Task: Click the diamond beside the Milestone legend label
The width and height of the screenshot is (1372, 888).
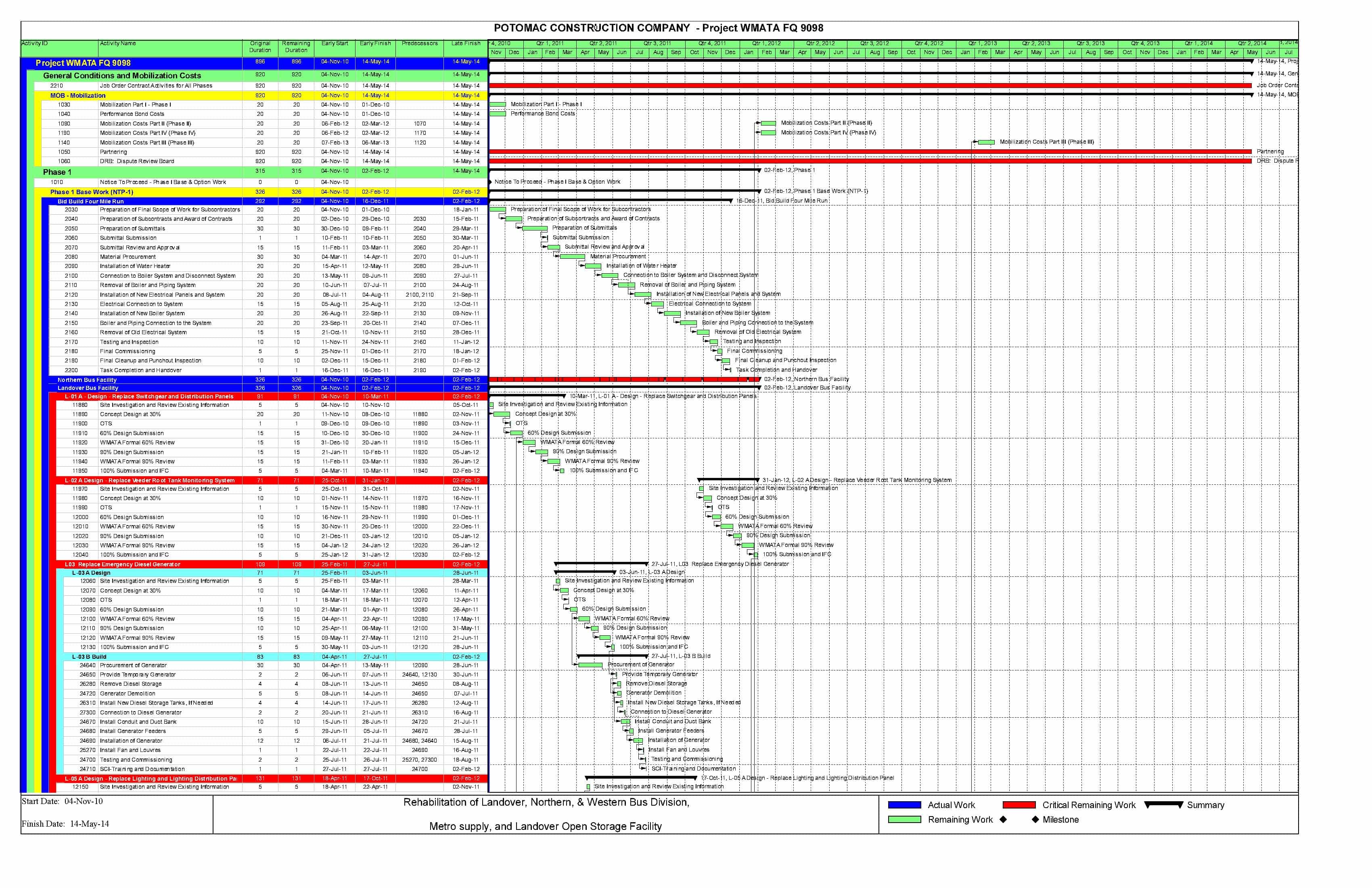Action: tap(1035, 819)
